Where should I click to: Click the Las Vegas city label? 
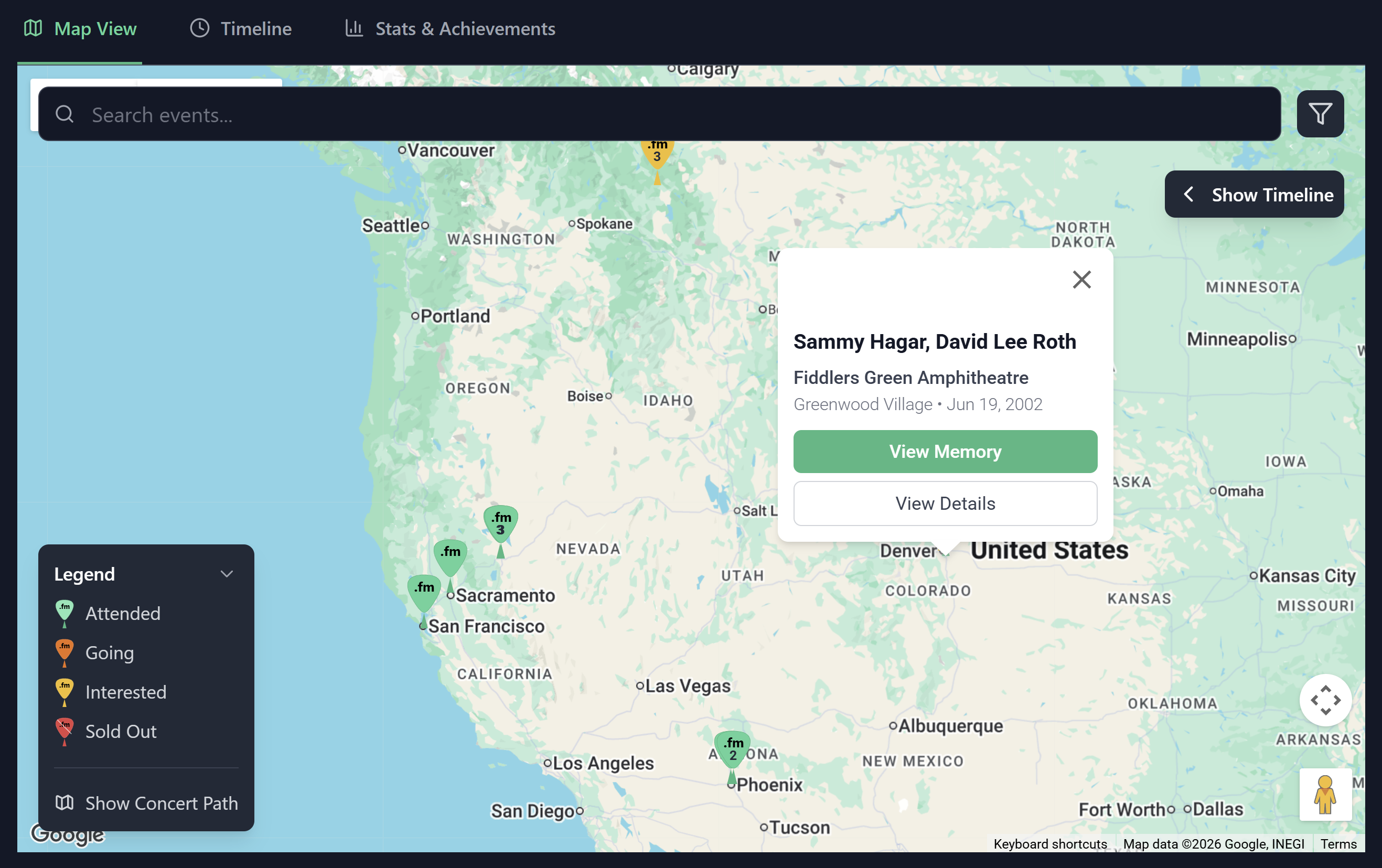(688, 685)
